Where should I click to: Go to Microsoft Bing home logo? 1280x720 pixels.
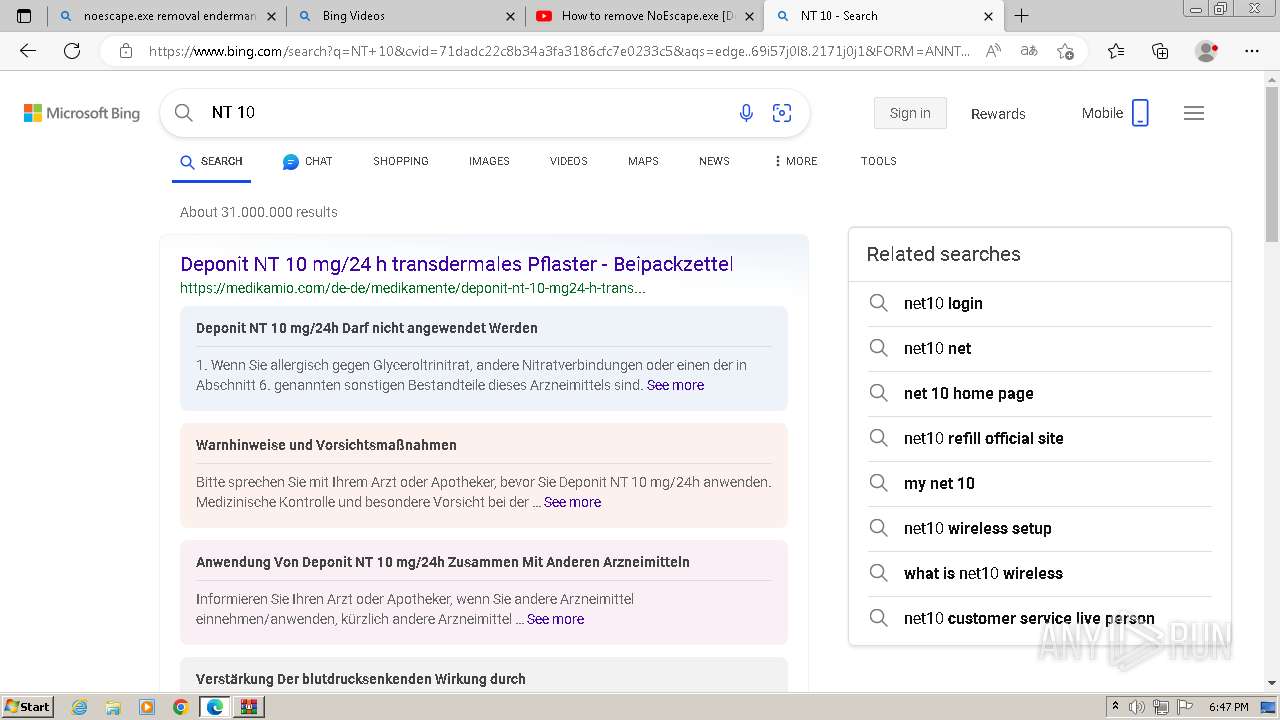point(82,113)
